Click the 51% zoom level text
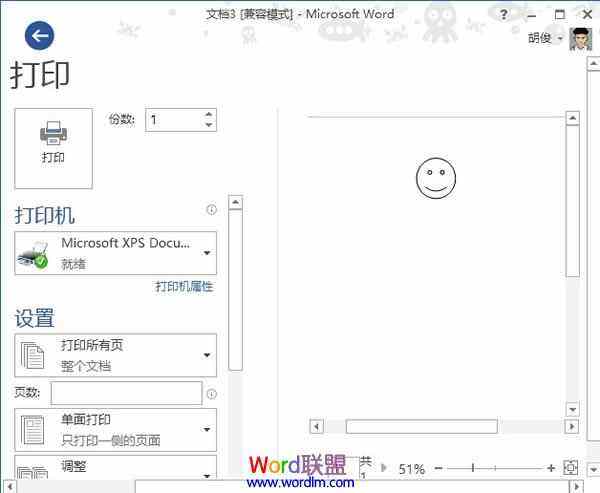 (412, 469)
